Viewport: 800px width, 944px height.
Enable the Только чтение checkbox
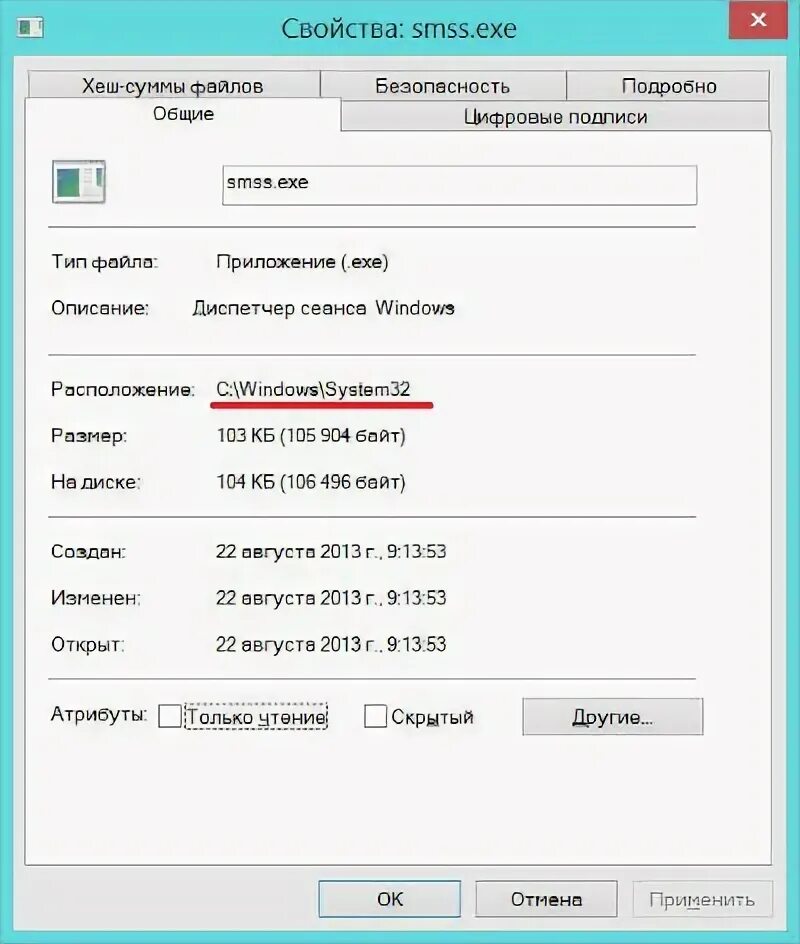coord(170,717)
